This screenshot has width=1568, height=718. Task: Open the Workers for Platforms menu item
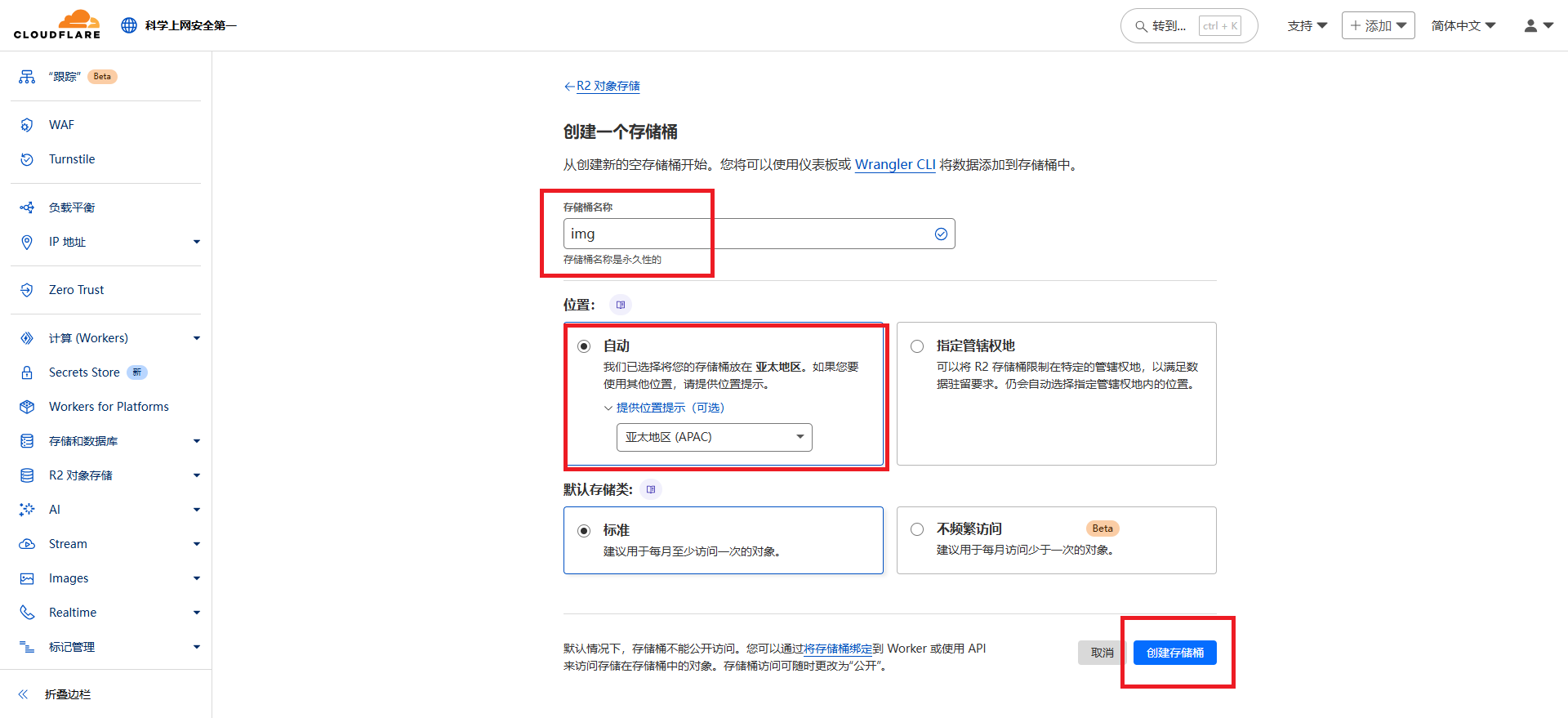pos(109,407)
